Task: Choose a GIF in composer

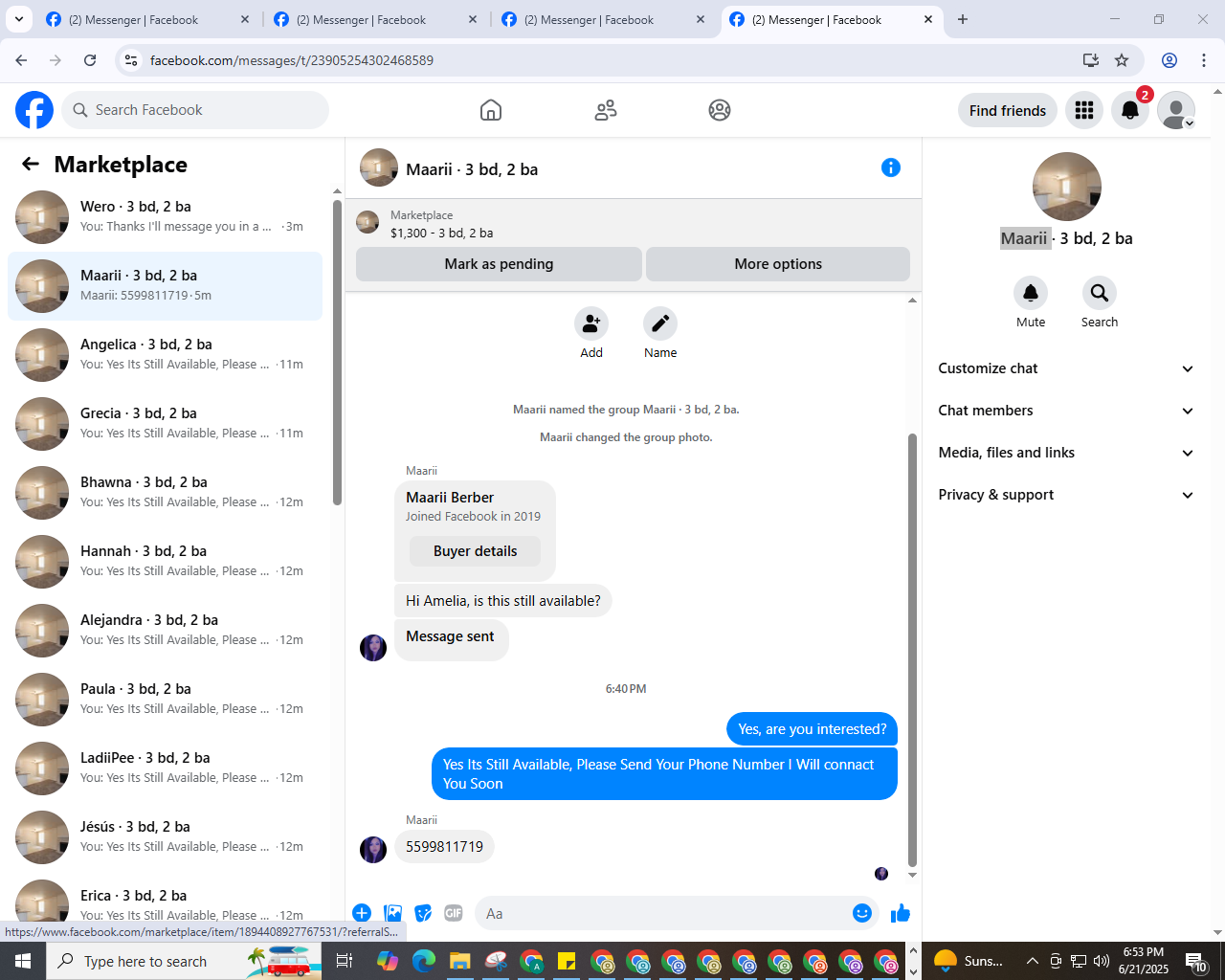Action: (x=454, y=913)
